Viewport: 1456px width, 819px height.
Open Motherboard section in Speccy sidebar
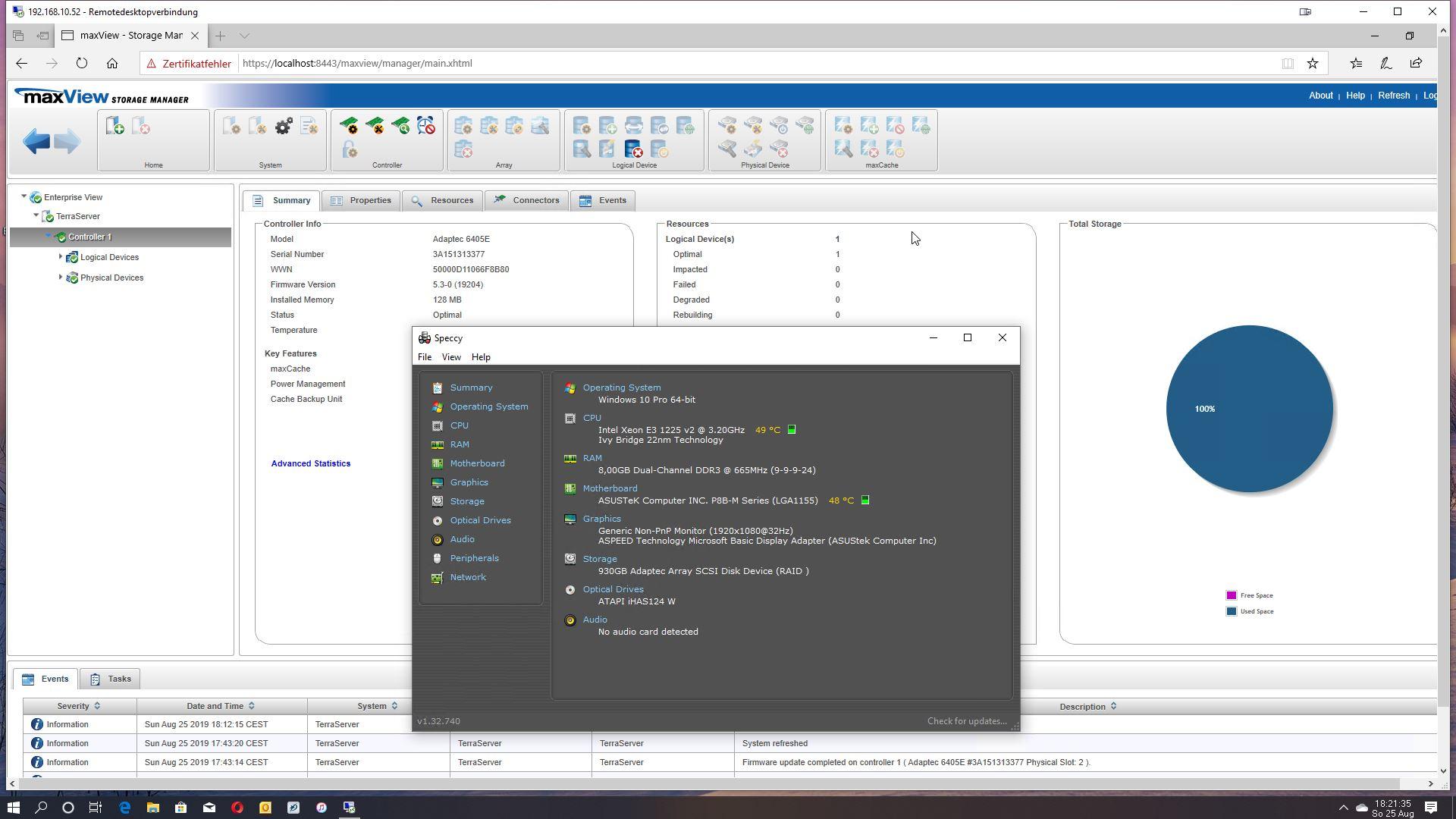click(x=476, y=463)
